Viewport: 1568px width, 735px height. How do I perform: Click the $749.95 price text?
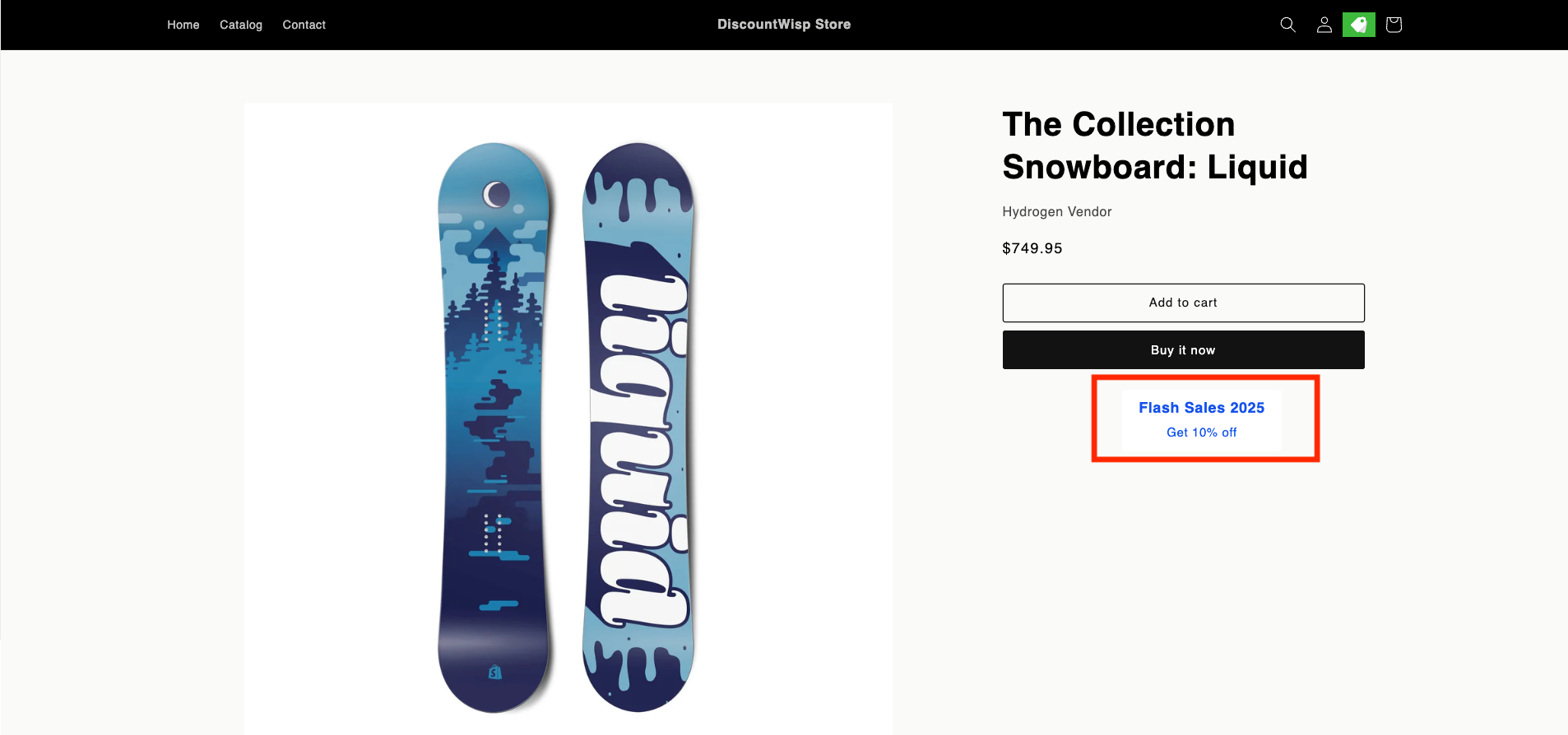(x=1032, y=248)
